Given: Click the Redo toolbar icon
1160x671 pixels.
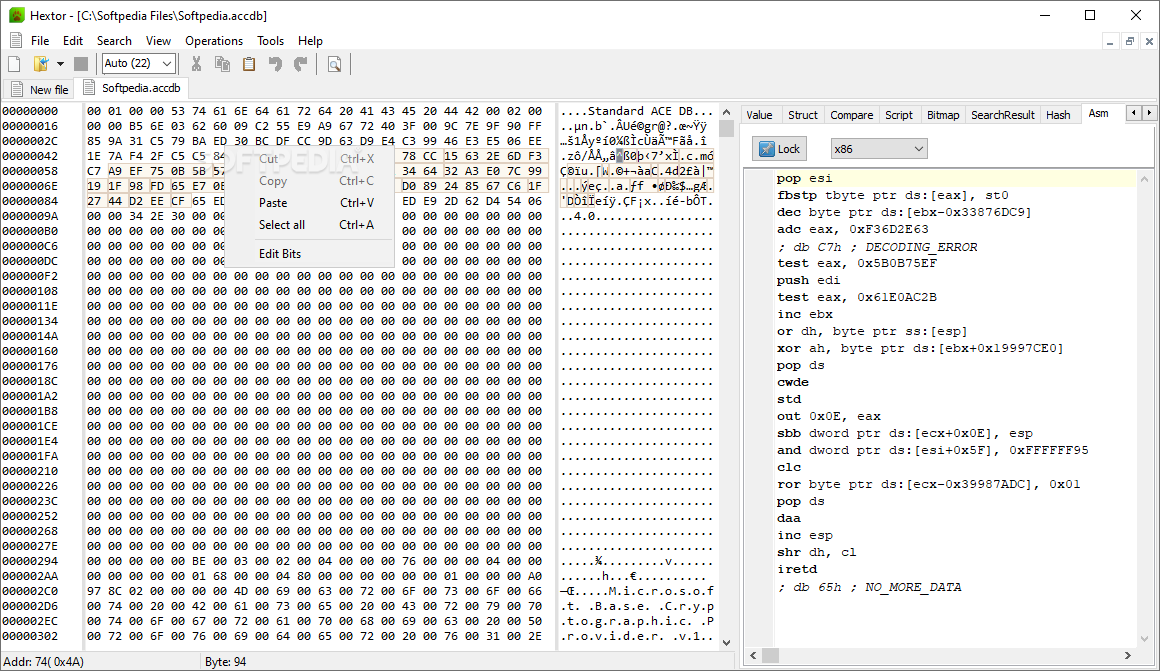Looking at the screenshot, I should point(301,64).
